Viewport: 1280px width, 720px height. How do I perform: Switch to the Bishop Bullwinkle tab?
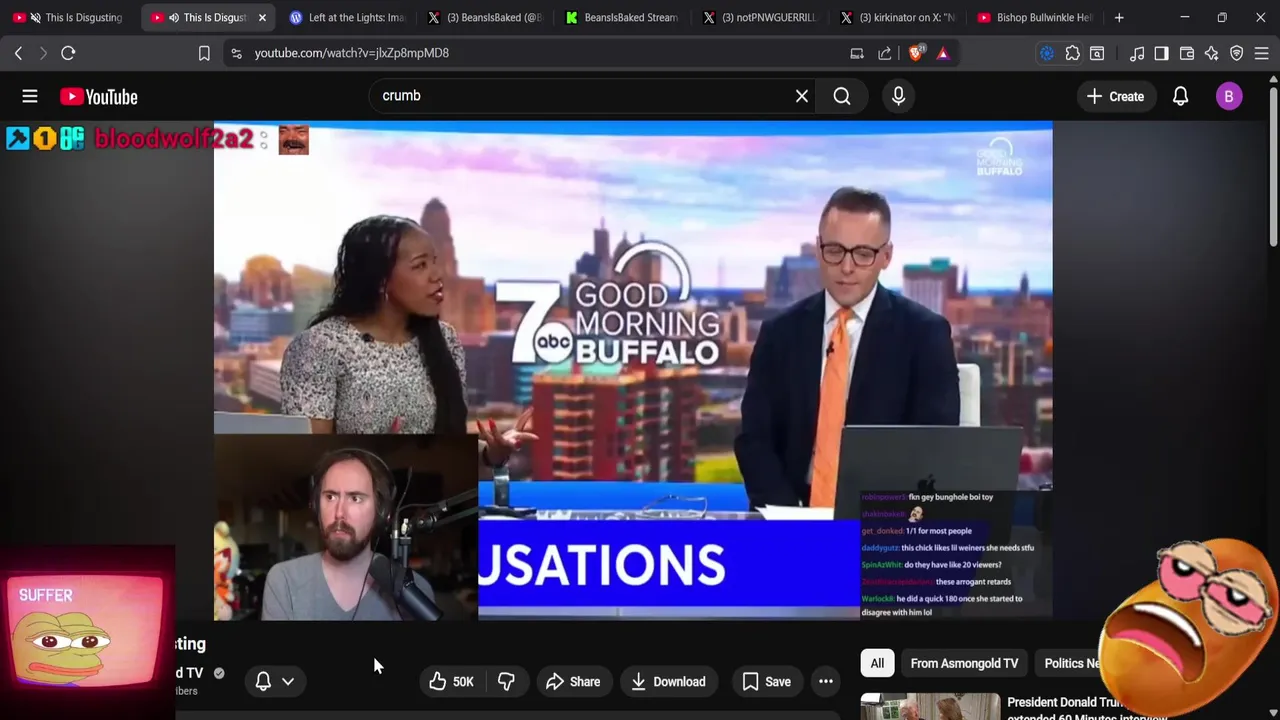point(1036,17)
